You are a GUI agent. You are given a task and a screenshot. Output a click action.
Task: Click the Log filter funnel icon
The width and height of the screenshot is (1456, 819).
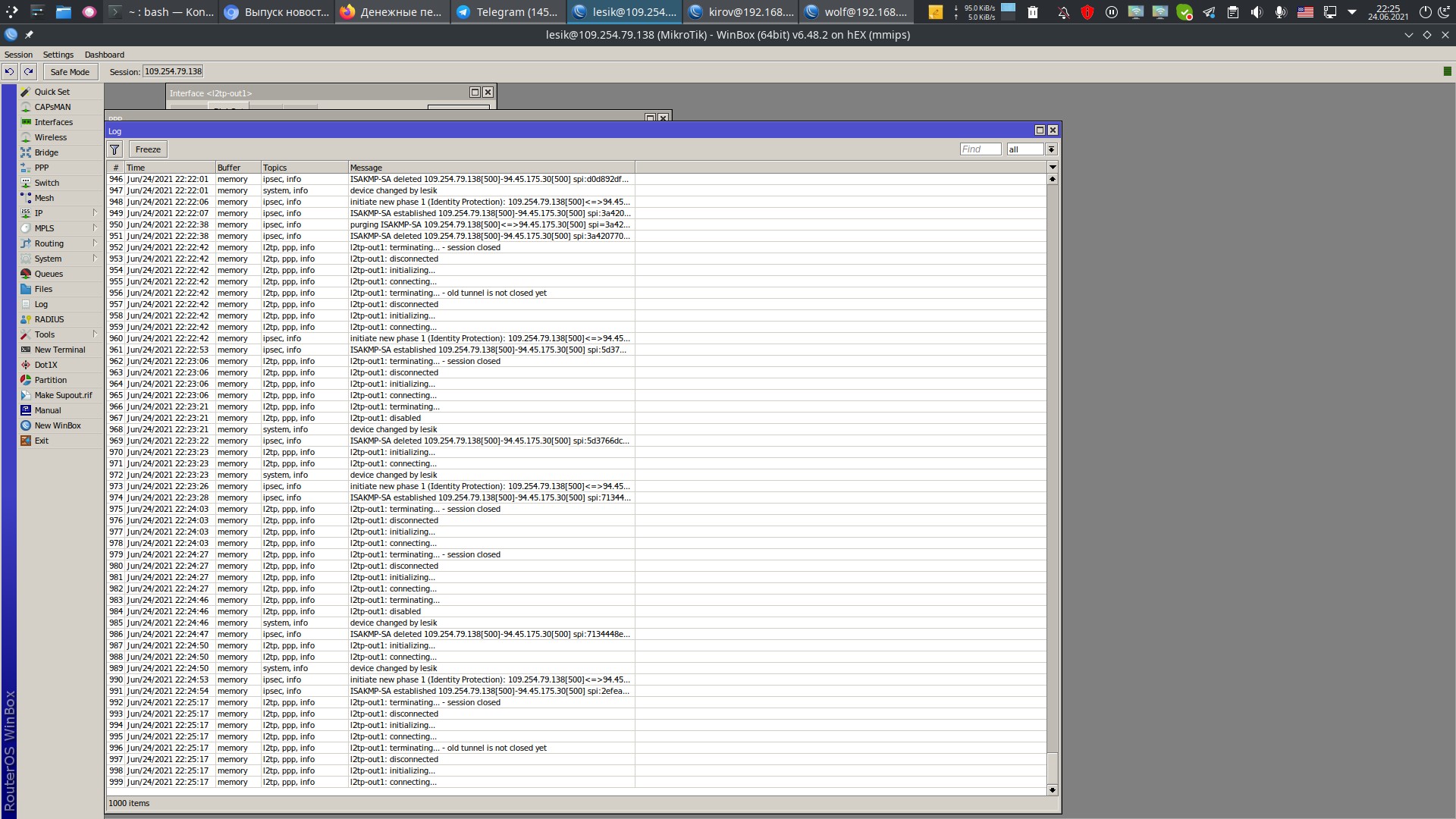pos(115,149)
